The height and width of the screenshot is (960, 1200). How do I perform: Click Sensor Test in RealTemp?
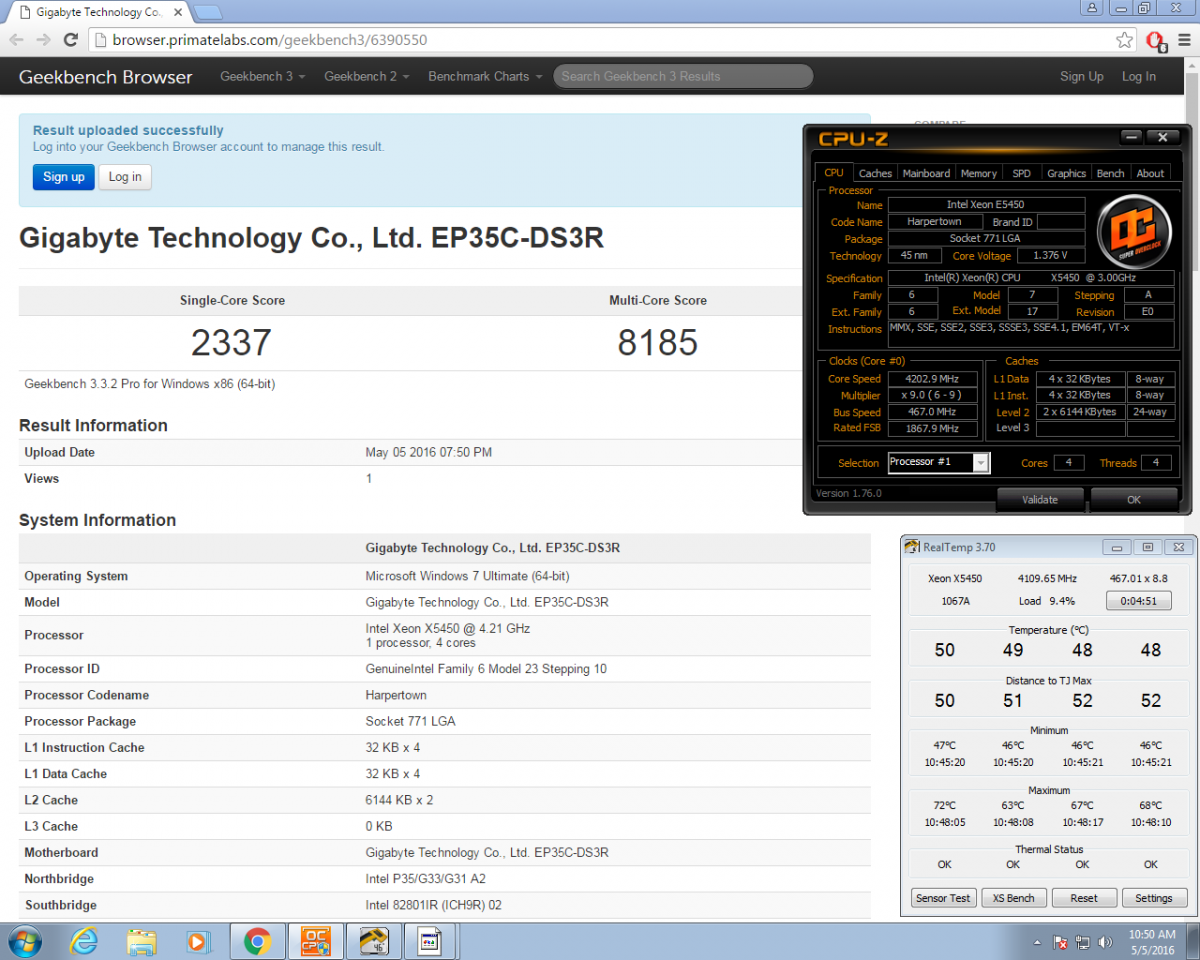click(x=943, y=898)
